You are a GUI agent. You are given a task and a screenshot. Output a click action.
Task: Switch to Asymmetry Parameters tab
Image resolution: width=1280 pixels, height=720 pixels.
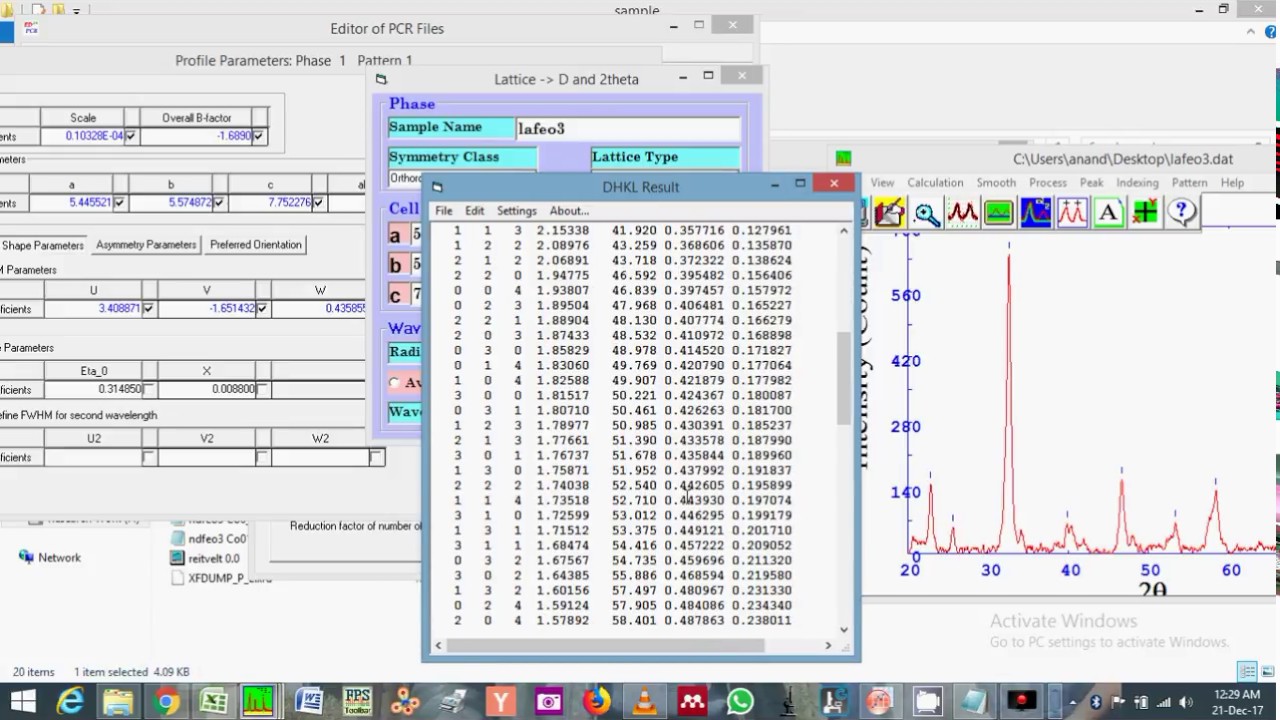point(146,245)
